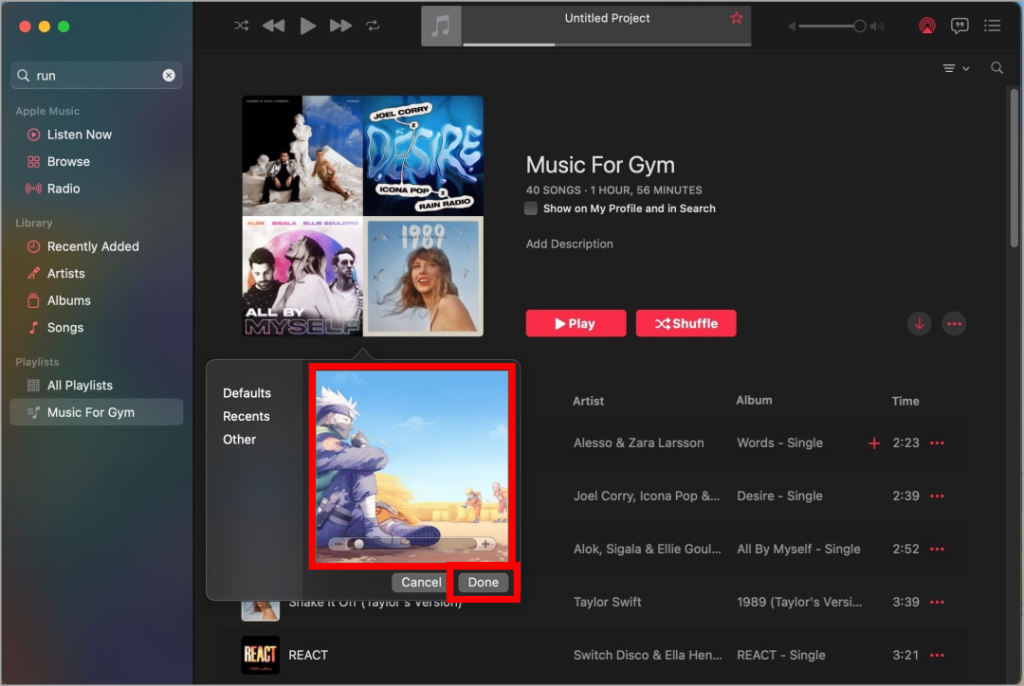The image size is (1024, 686).
Task: Expand the sort options dropdown
Action: [x=955, y=68]
